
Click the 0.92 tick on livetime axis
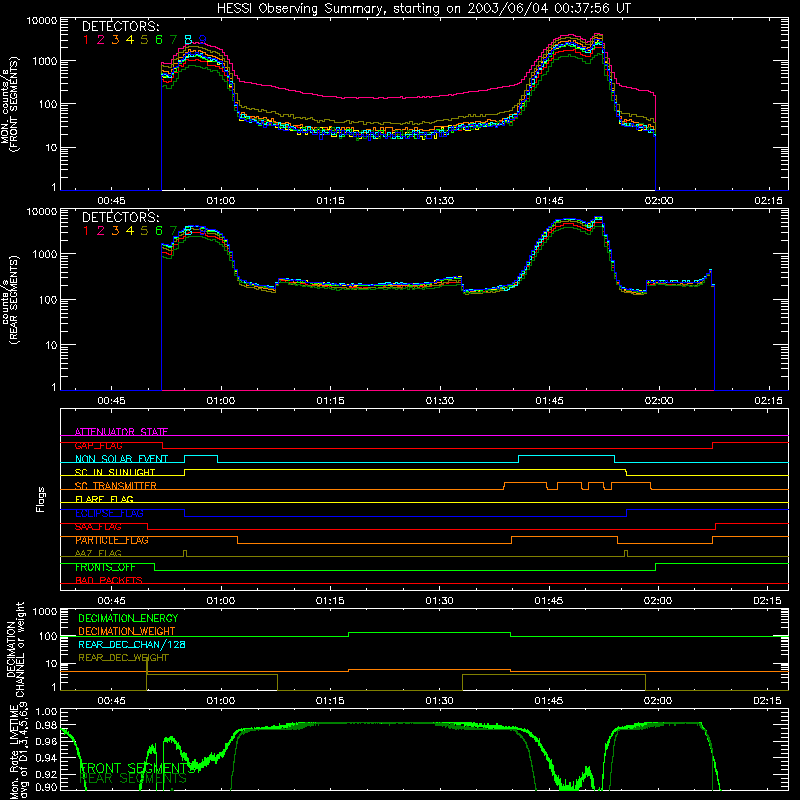[47, 773]
